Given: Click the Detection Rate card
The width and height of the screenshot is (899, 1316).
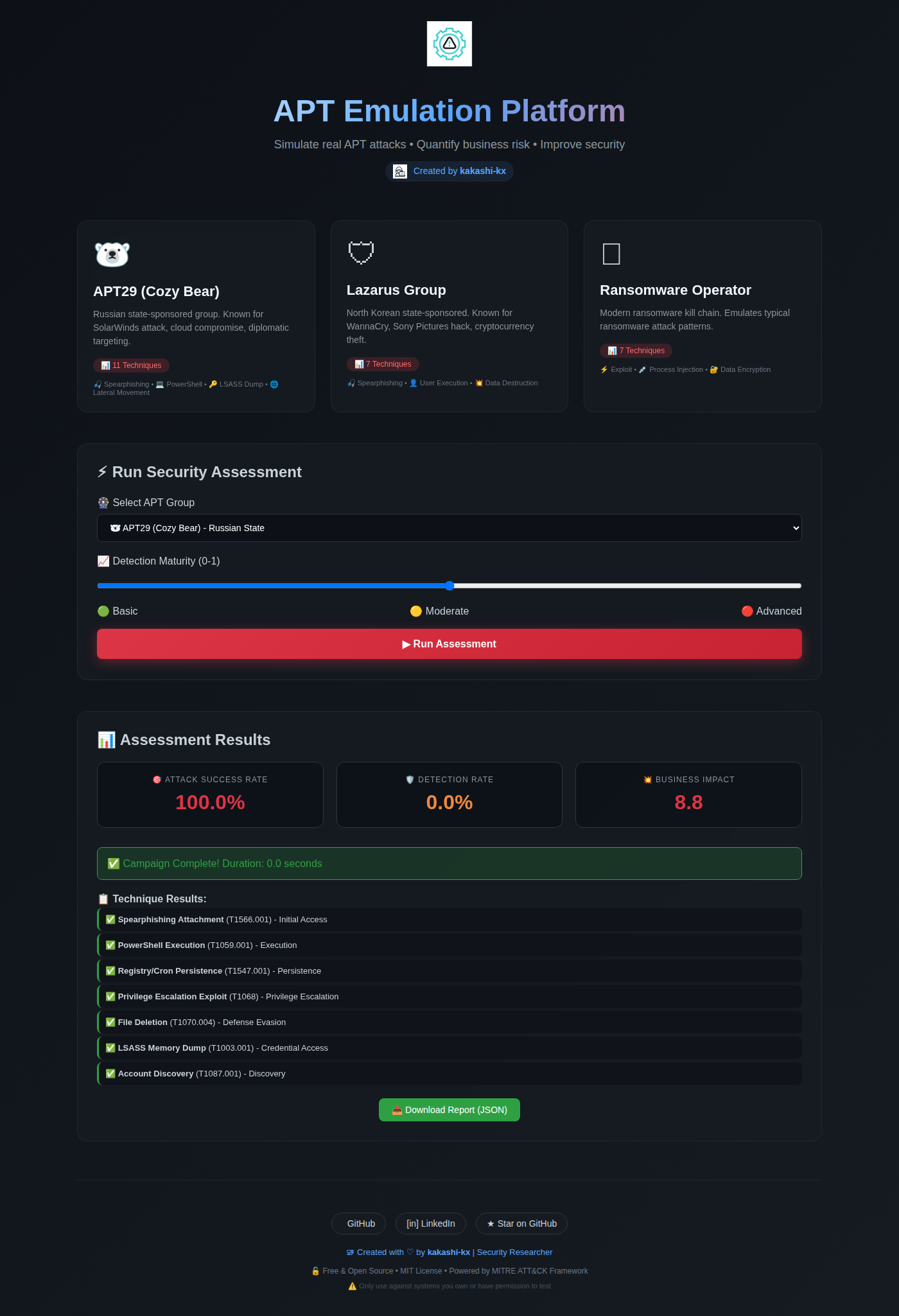Looking at the screenshot, I should (x=449, y=795).
